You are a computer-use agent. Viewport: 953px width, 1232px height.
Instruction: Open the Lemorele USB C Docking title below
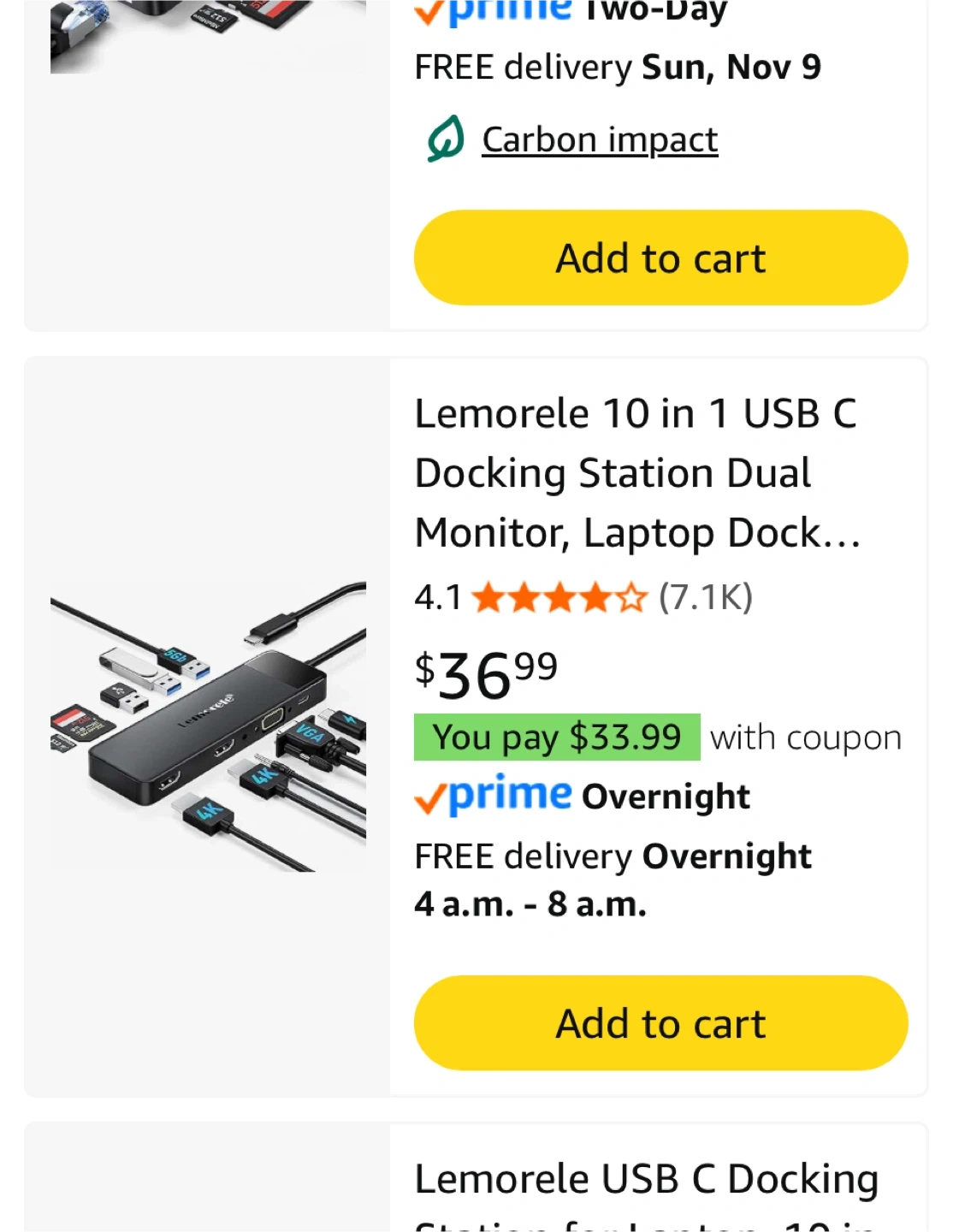point(646,1181)
